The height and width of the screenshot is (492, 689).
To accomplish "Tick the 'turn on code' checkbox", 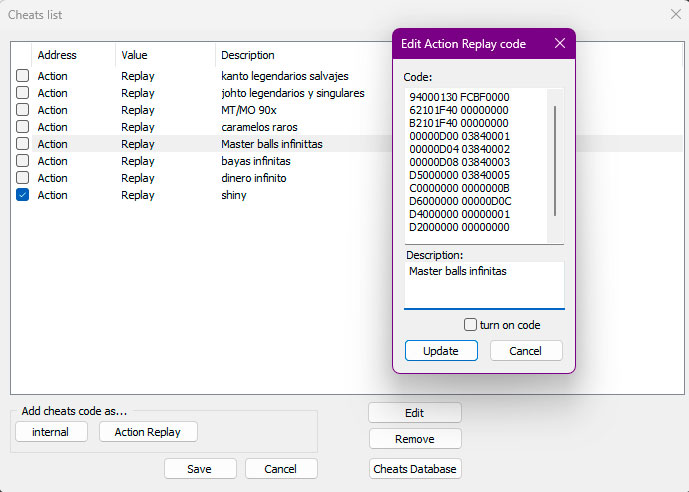I will (471, 325).
